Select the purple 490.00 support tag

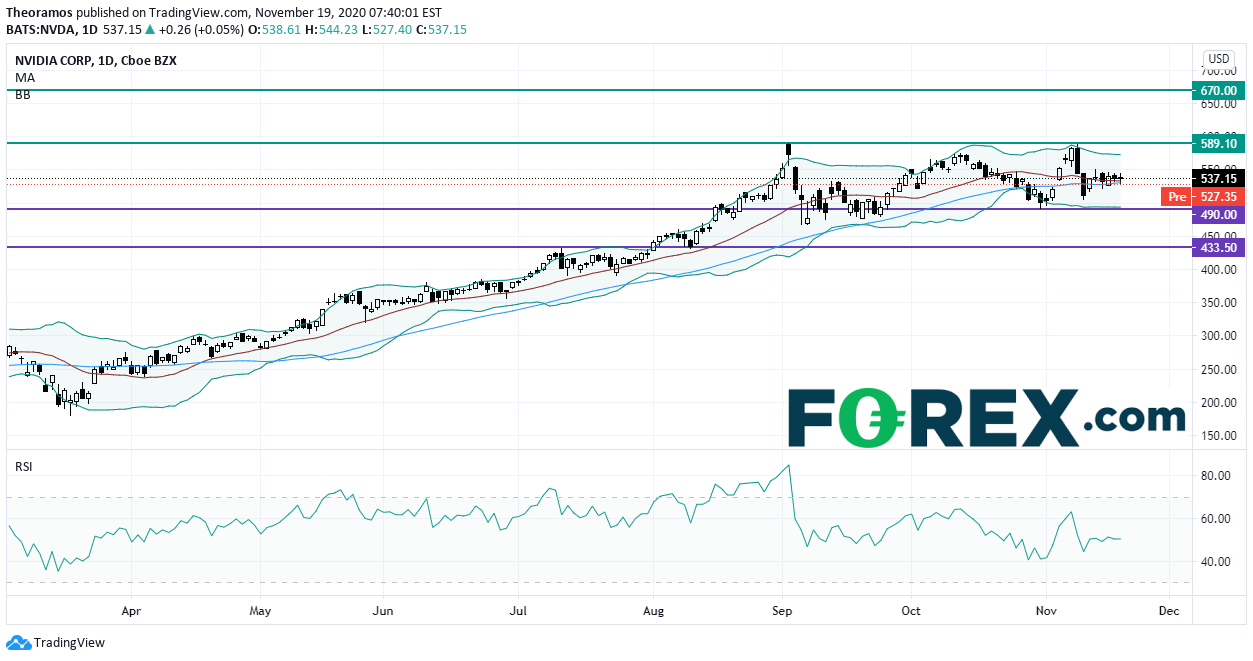click(1219, 215)
